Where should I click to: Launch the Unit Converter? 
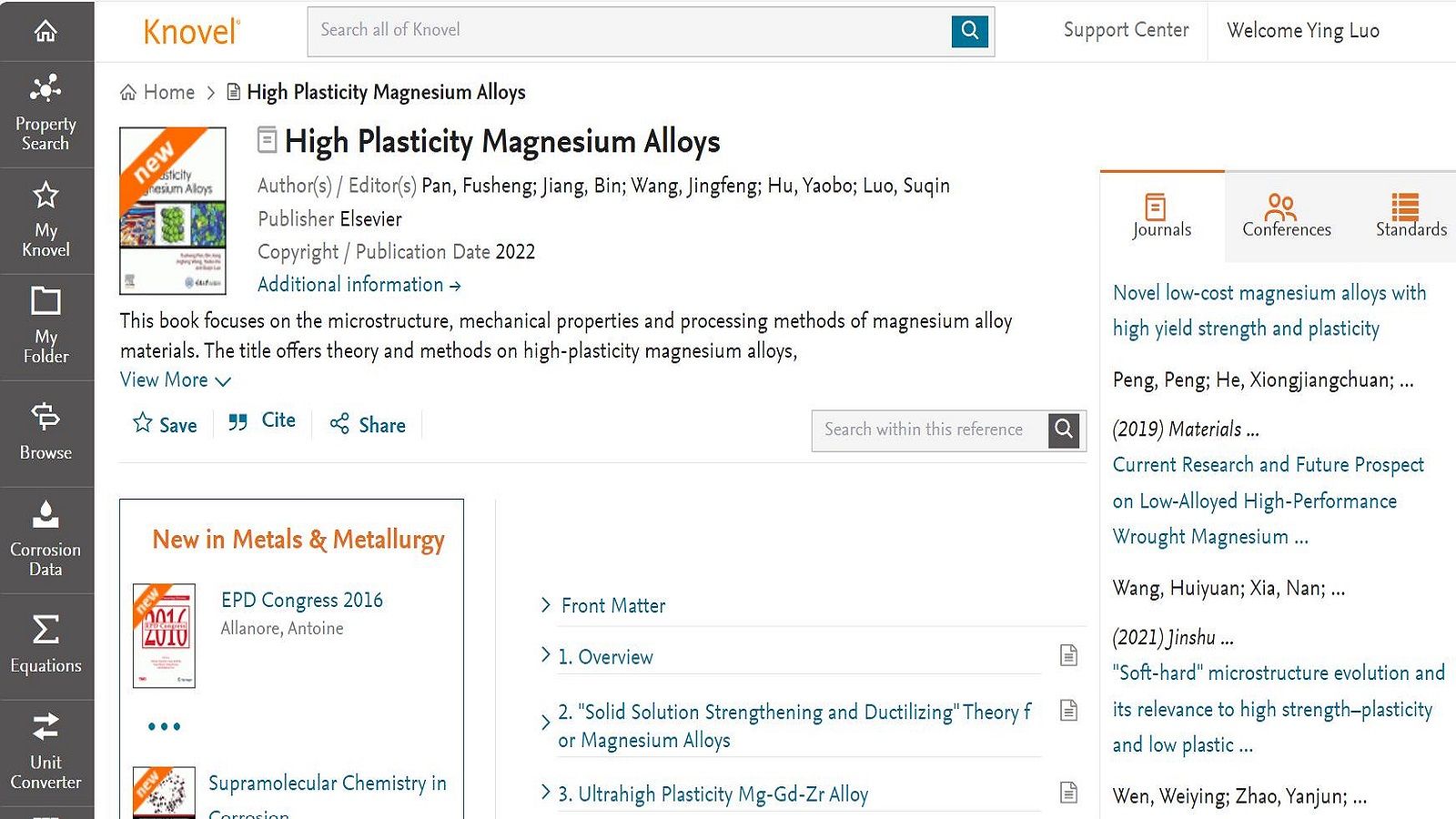[x=45, y=753]
